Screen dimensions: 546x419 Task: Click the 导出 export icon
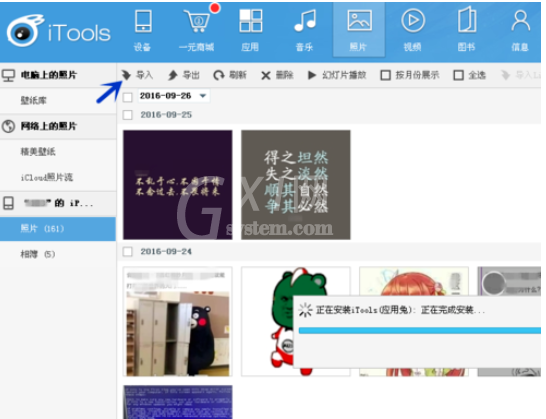(173, 75)
